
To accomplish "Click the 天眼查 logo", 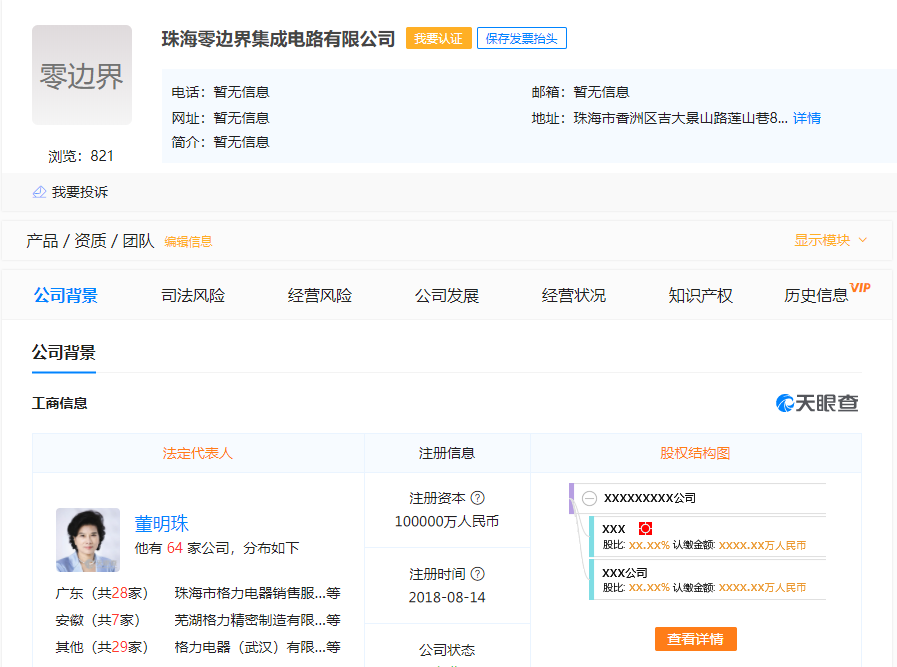I will pos(817,403).
